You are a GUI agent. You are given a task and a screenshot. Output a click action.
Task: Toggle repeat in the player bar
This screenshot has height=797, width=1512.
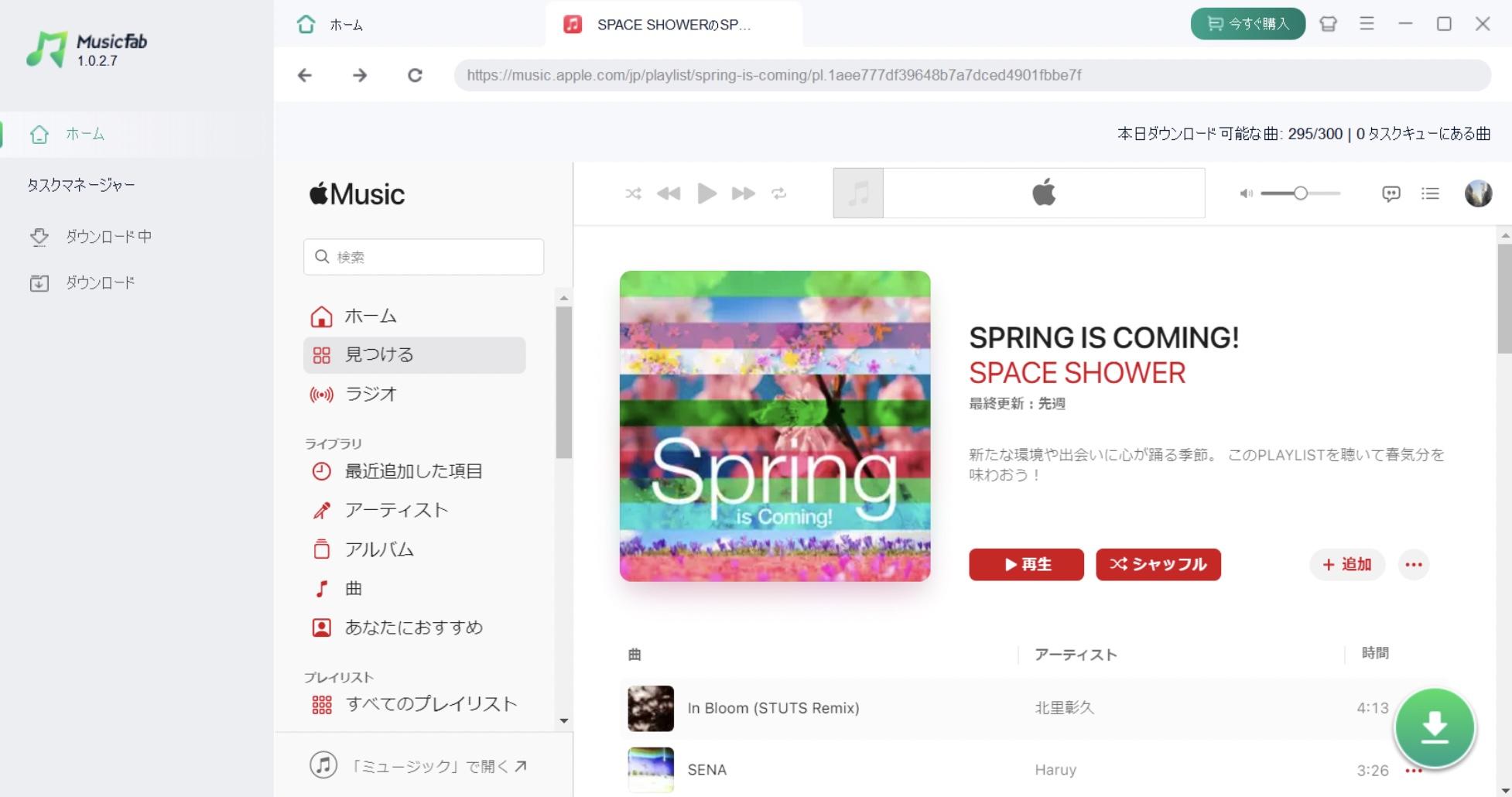778,193
